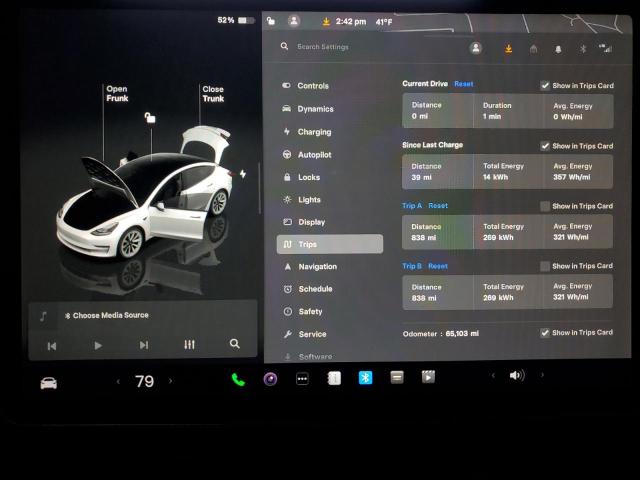
Task: Search media with the magnifier icon
Action: (x=235, y=344)
